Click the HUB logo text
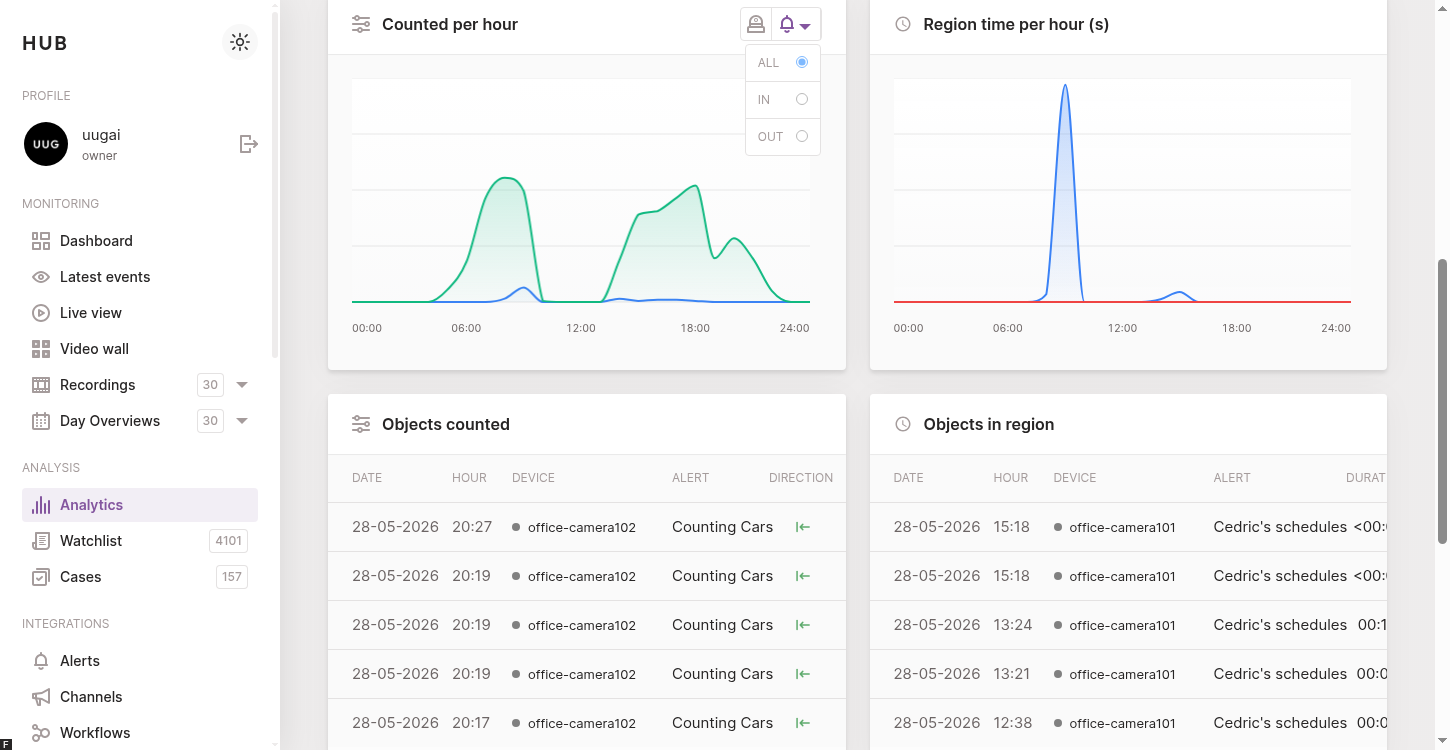 [x=45, y=43]
